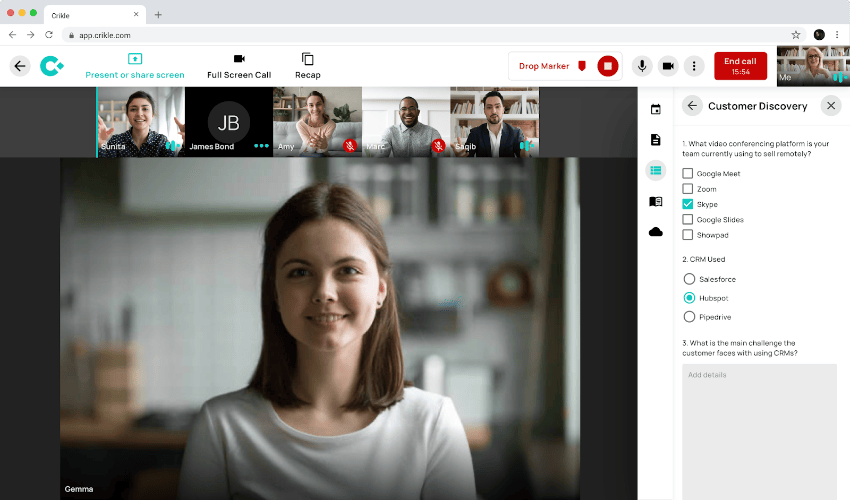Open the book icon in sidebar
850x500 pixels.
(x=656, y=201)
